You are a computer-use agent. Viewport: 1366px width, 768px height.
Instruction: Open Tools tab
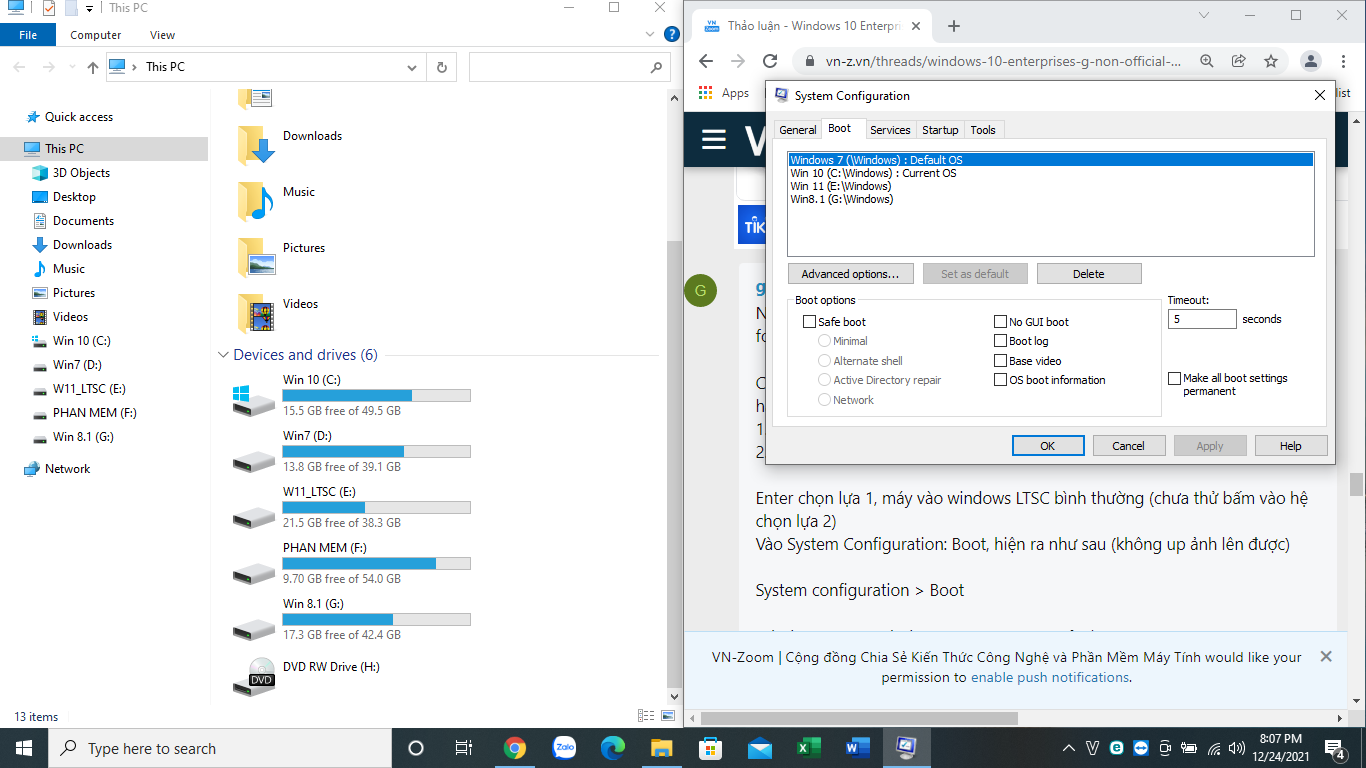(x=983, y=130)
